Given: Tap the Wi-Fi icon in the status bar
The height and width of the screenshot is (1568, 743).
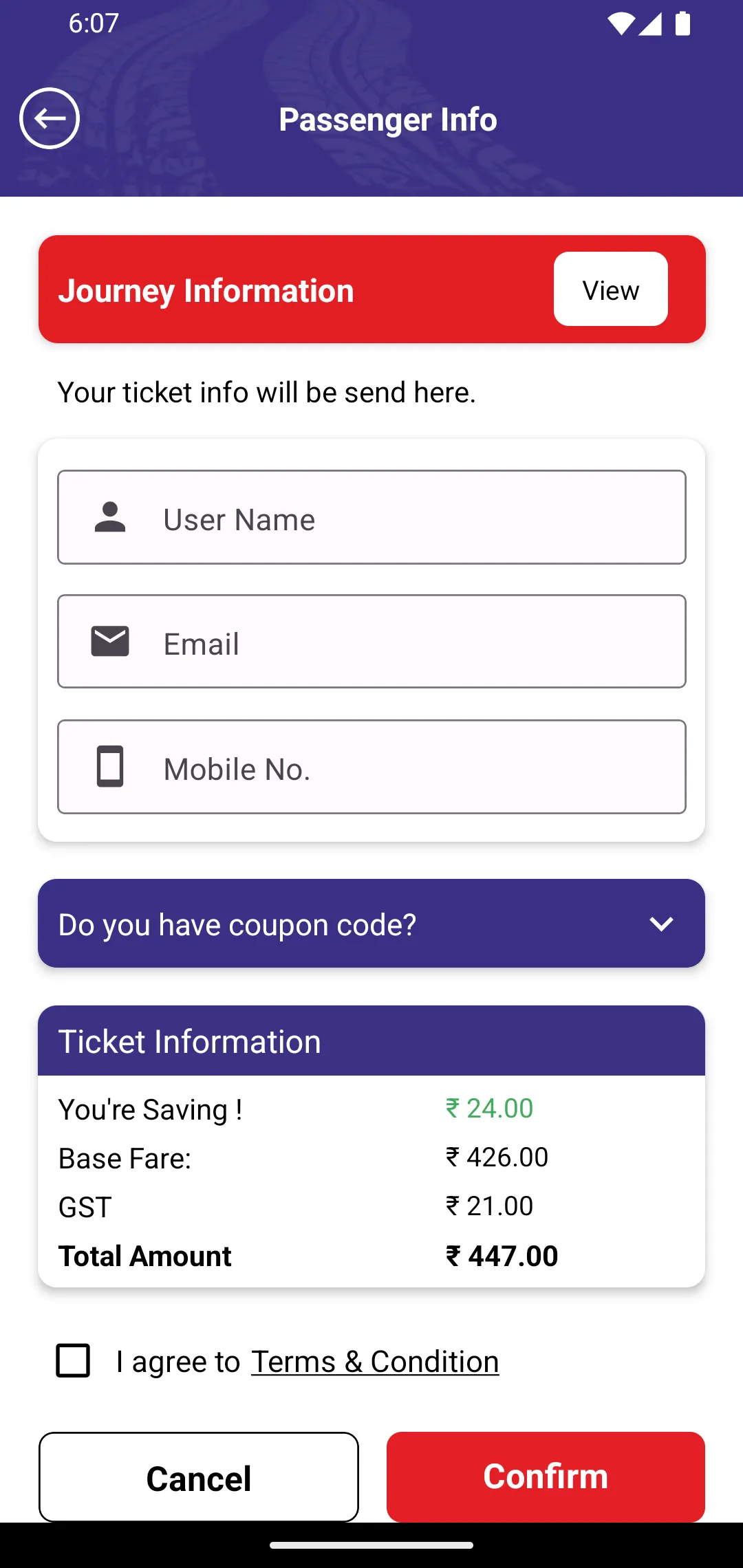Looking at the screenshot, I should point(620,23).
